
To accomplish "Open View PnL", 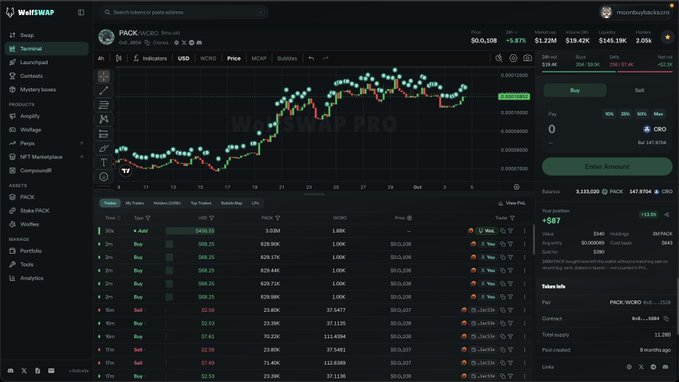I will click(x=512, y=203).
